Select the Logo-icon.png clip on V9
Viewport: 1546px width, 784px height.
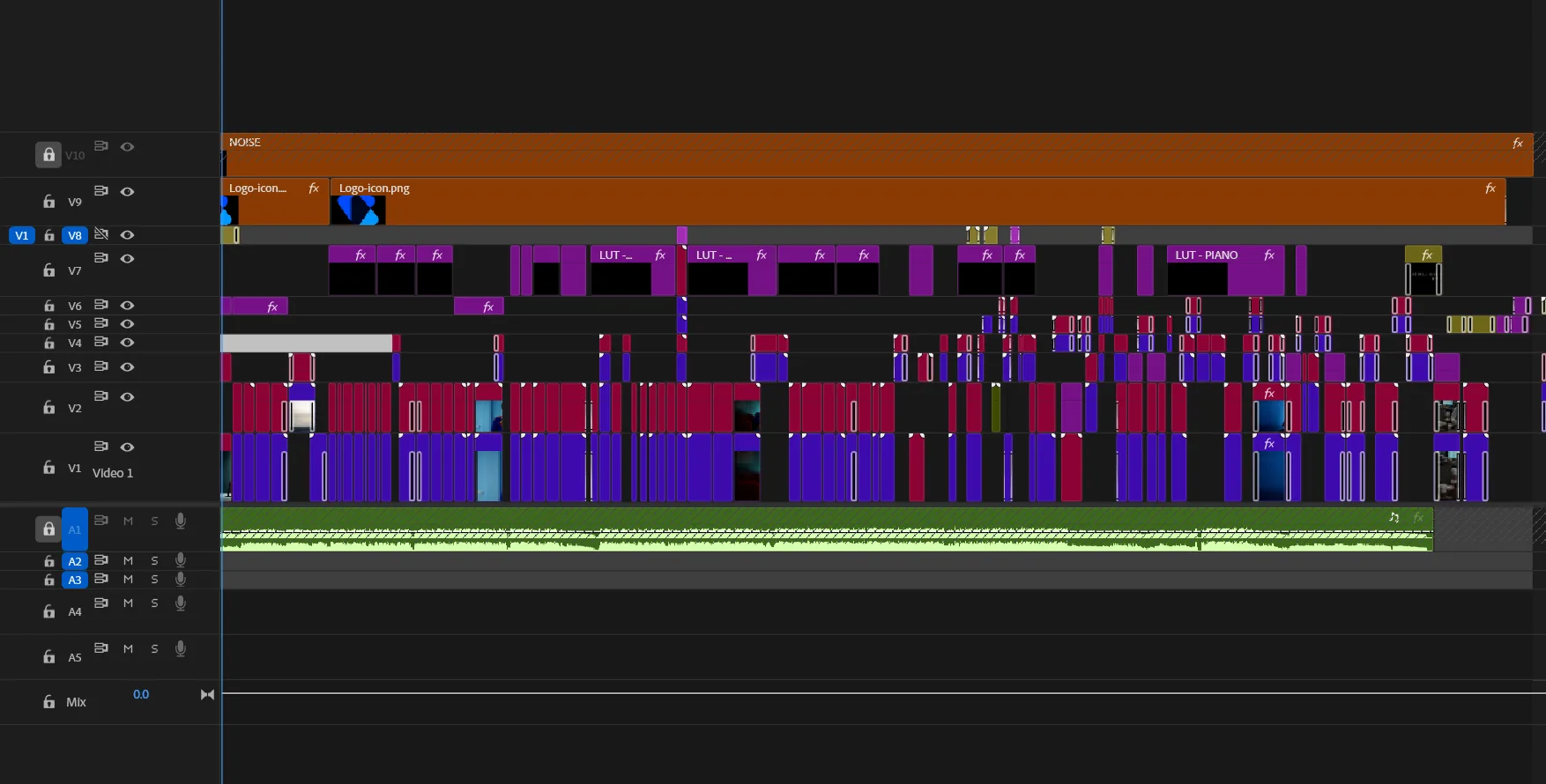pos(918,202)
